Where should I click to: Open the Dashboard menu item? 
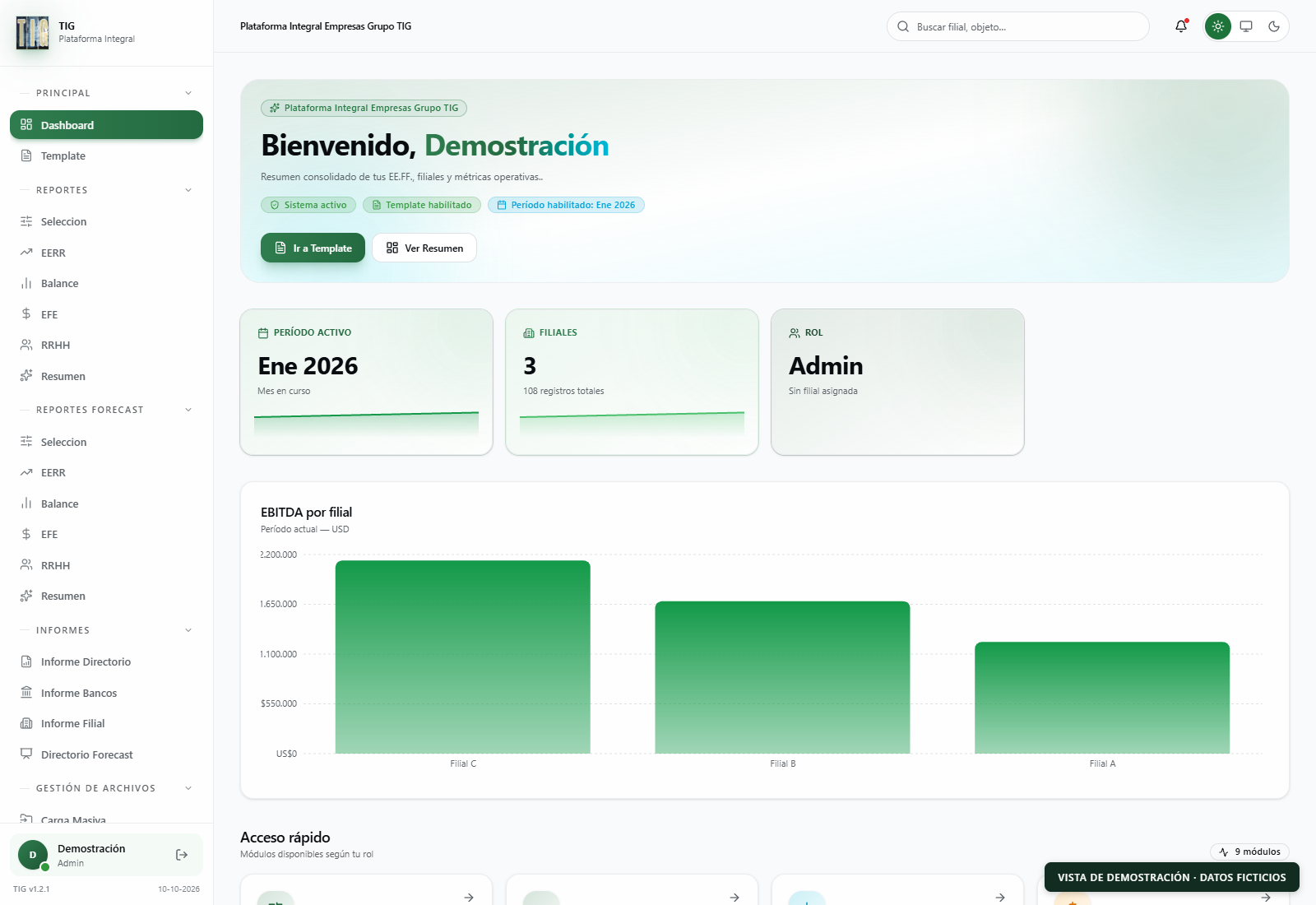(106, 125)
